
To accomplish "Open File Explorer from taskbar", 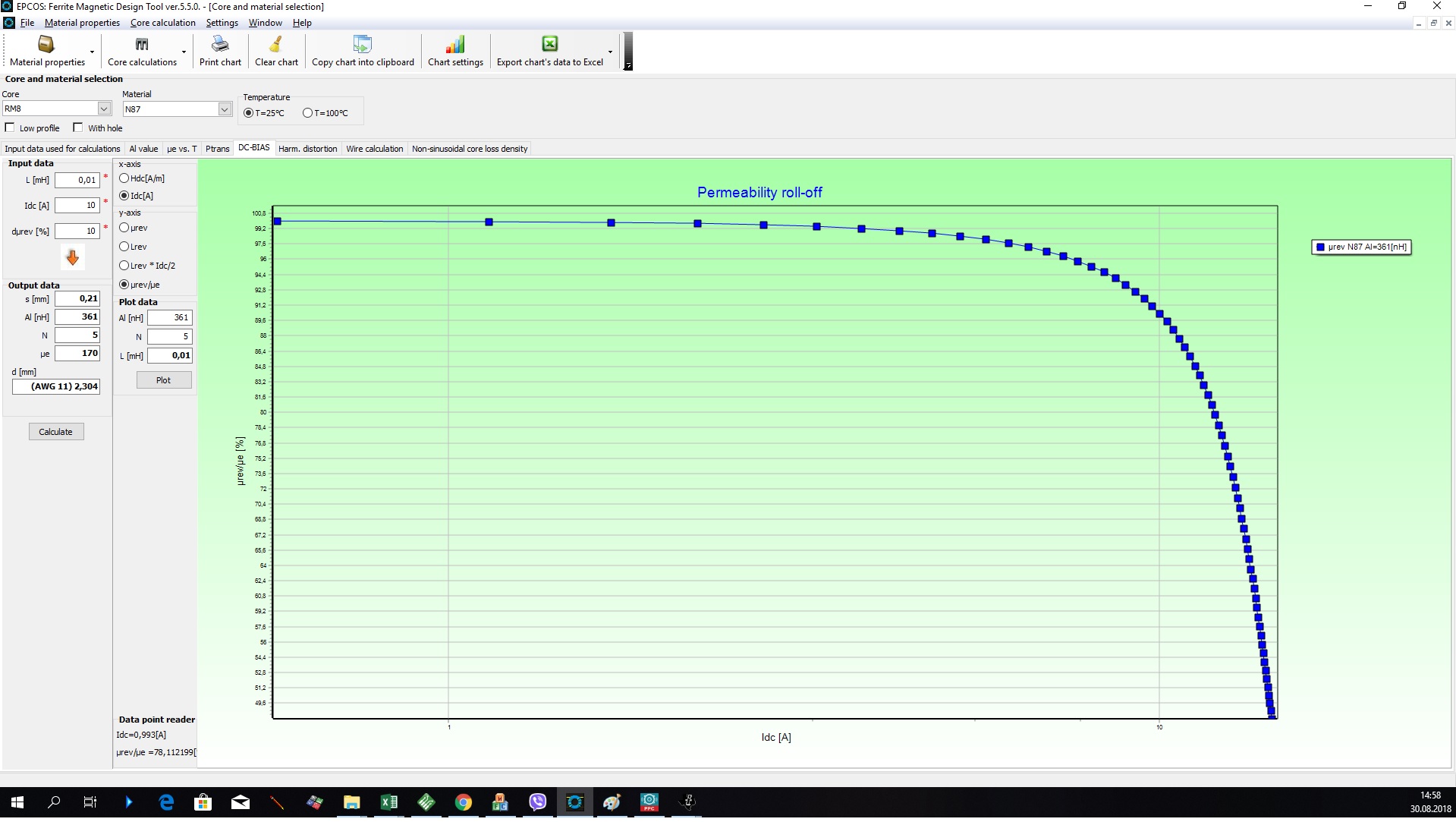I will pyautogui.click(x=351, y=802).
